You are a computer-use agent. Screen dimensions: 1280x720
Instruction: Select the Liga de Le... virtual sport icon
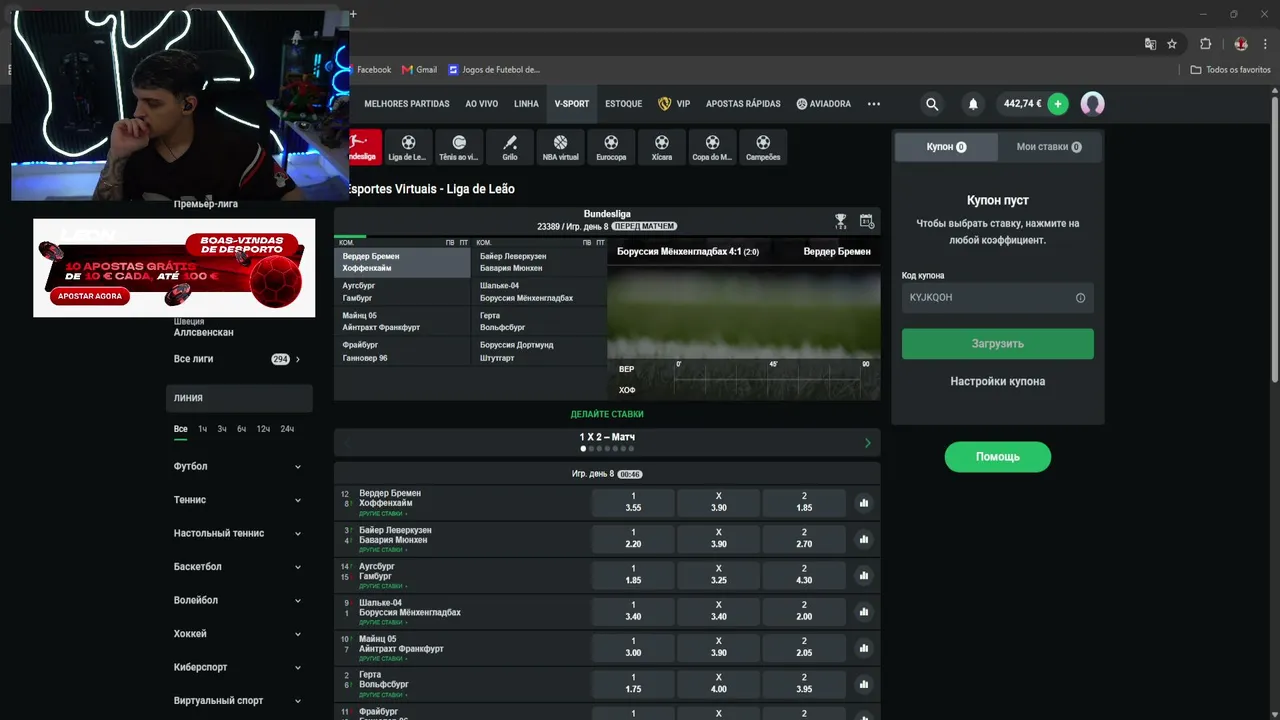click(408, 146)
